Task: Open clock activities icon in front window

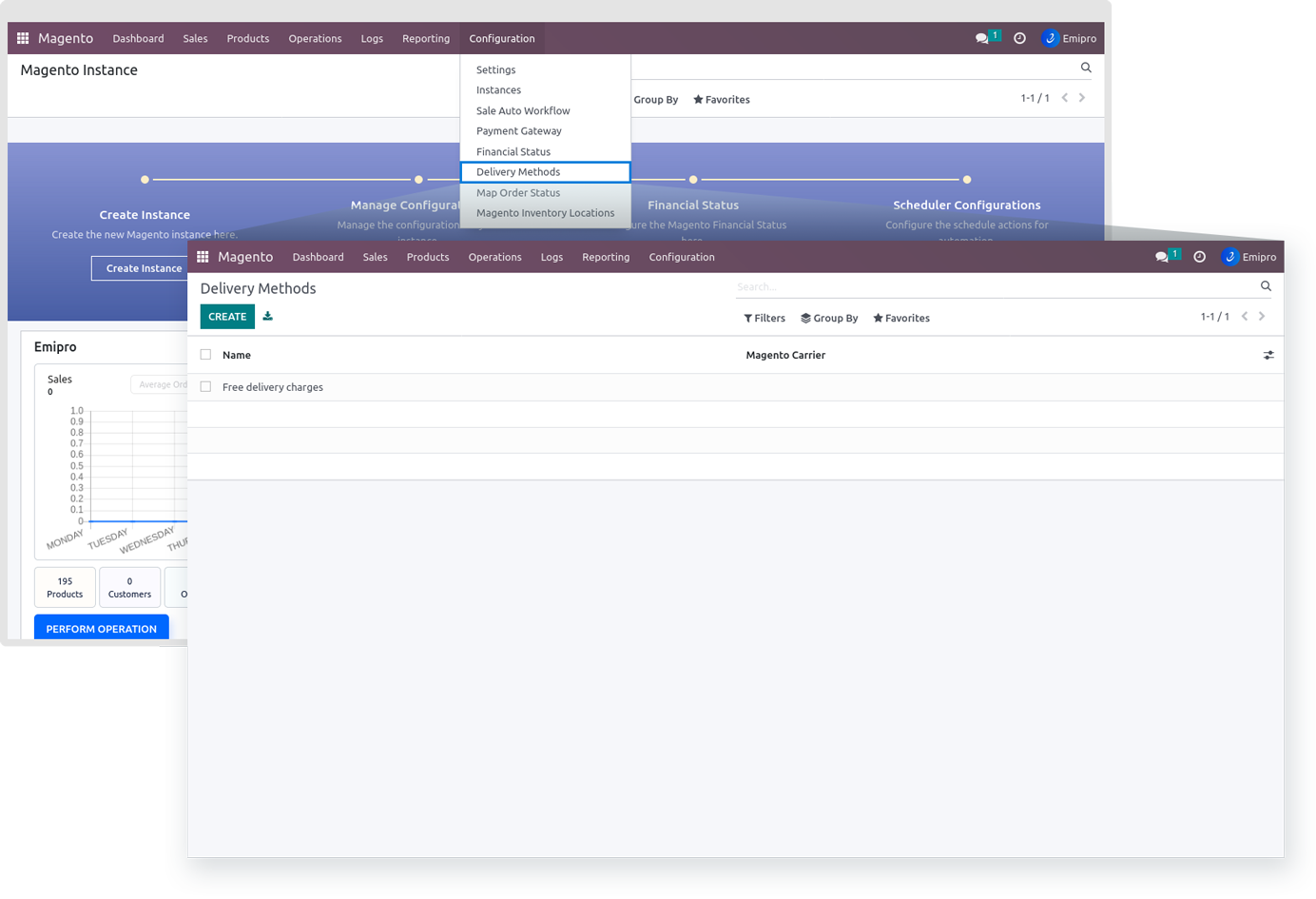Action: coord(1200,257)
